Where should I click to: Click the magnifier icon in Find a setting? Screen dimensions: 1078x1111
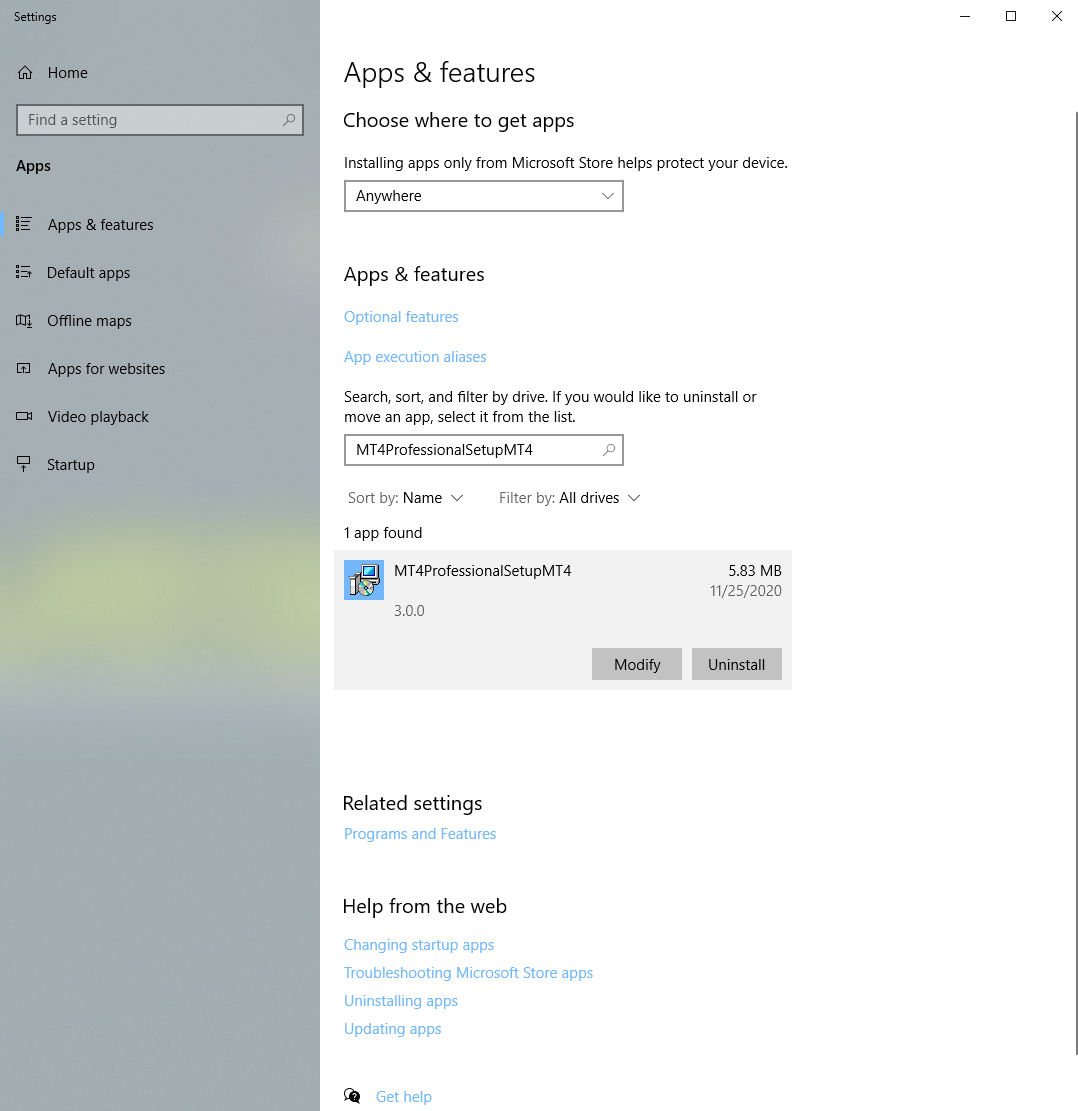coord(288,120)
